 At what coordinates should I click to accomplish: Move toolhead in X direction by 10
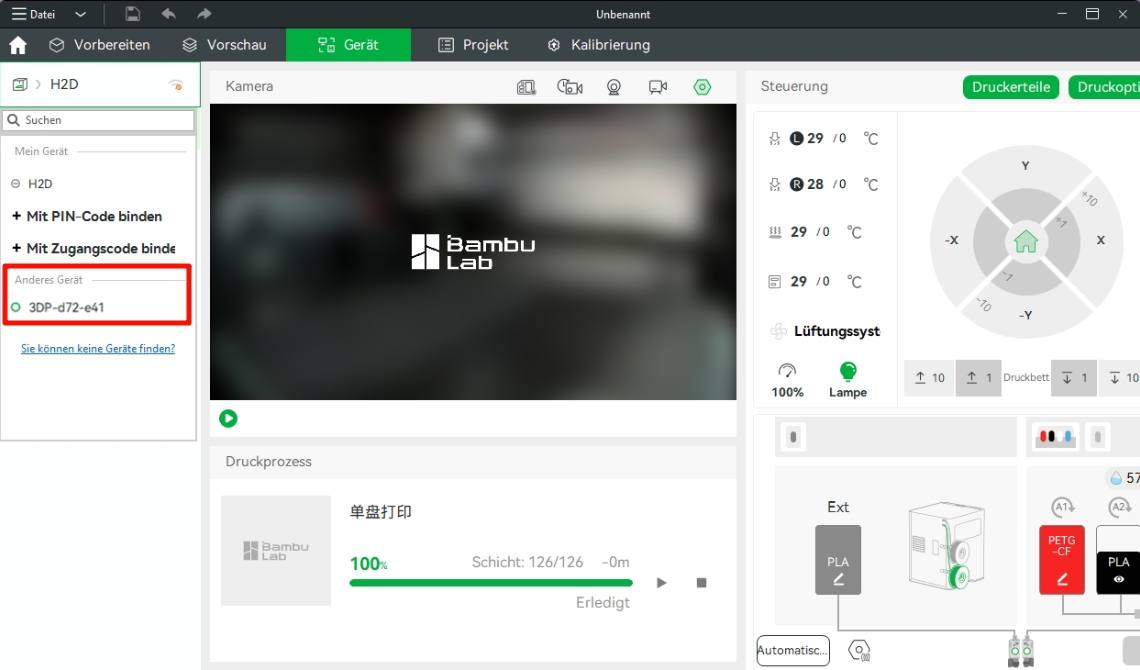point(1101,241)
